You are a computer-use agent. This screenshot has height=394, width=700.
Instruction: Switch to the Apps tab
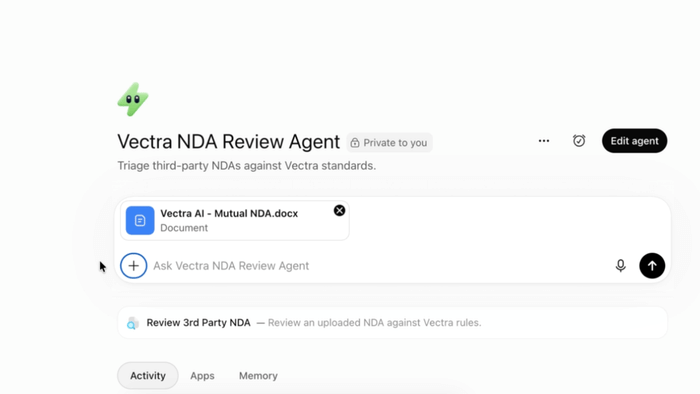[202, 376]
